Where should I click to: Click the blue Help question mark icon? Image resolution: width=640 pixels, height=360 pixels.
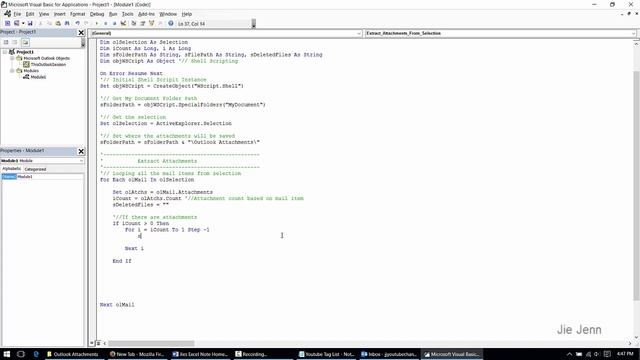(171, 24)
